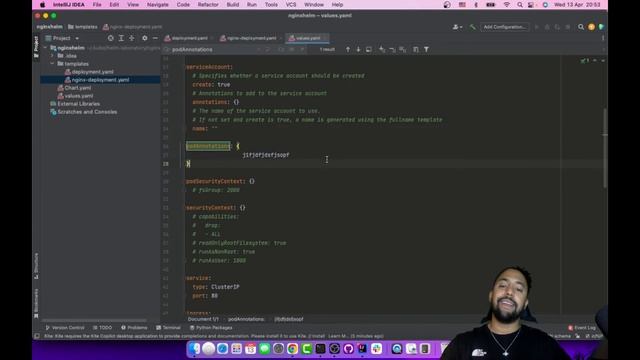
Task: Open IntelliJ IDEA application menu
Action: tap(69, 5)
